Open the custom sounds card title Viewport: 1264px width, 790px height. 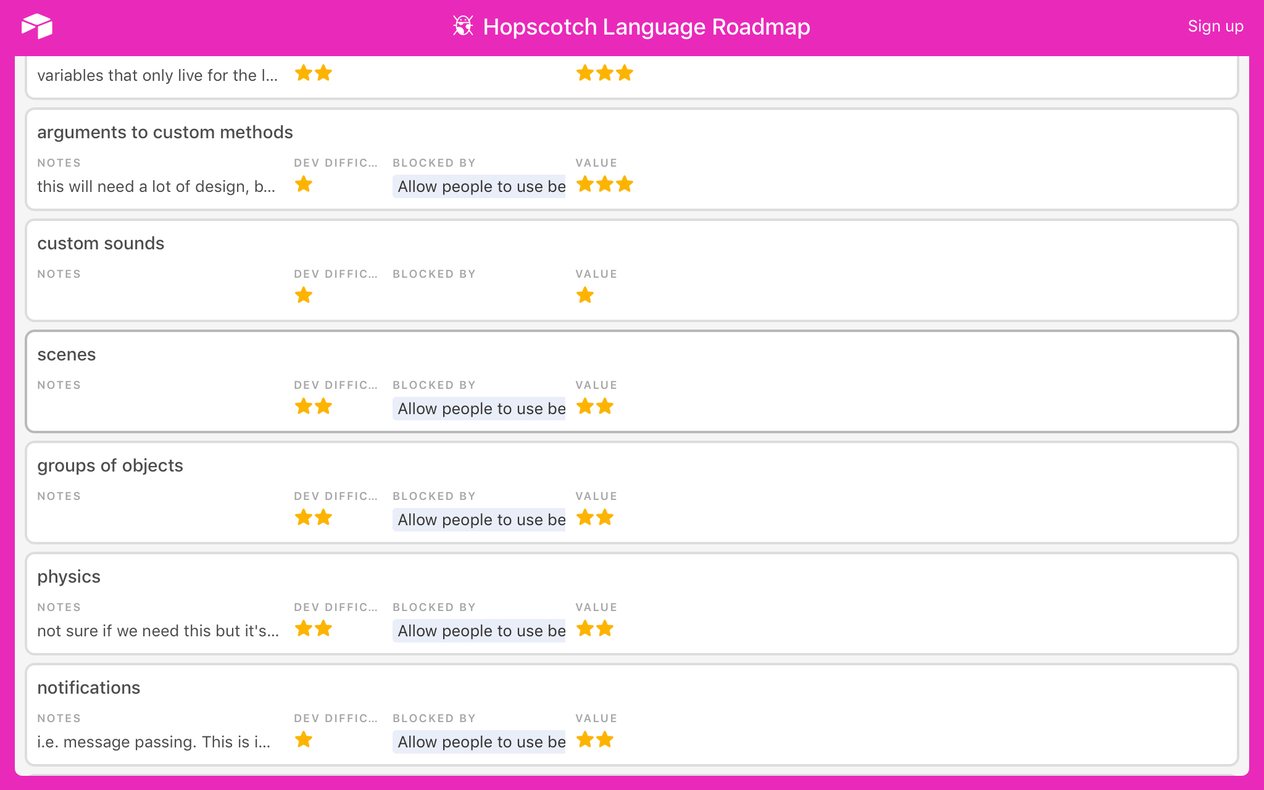pyautogui.click(x=101, y=243)
